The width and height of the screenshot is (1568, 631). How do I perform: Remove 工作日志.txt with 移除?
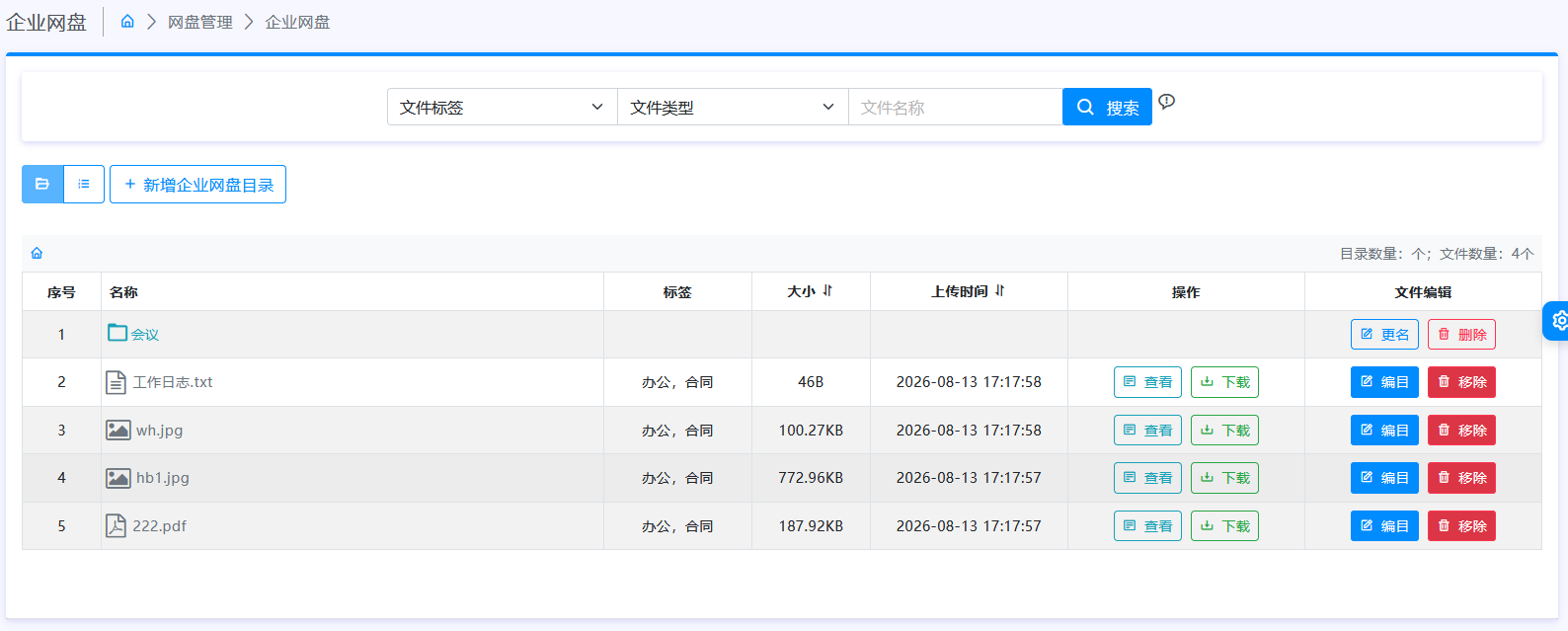click(x=1461, y=382)
